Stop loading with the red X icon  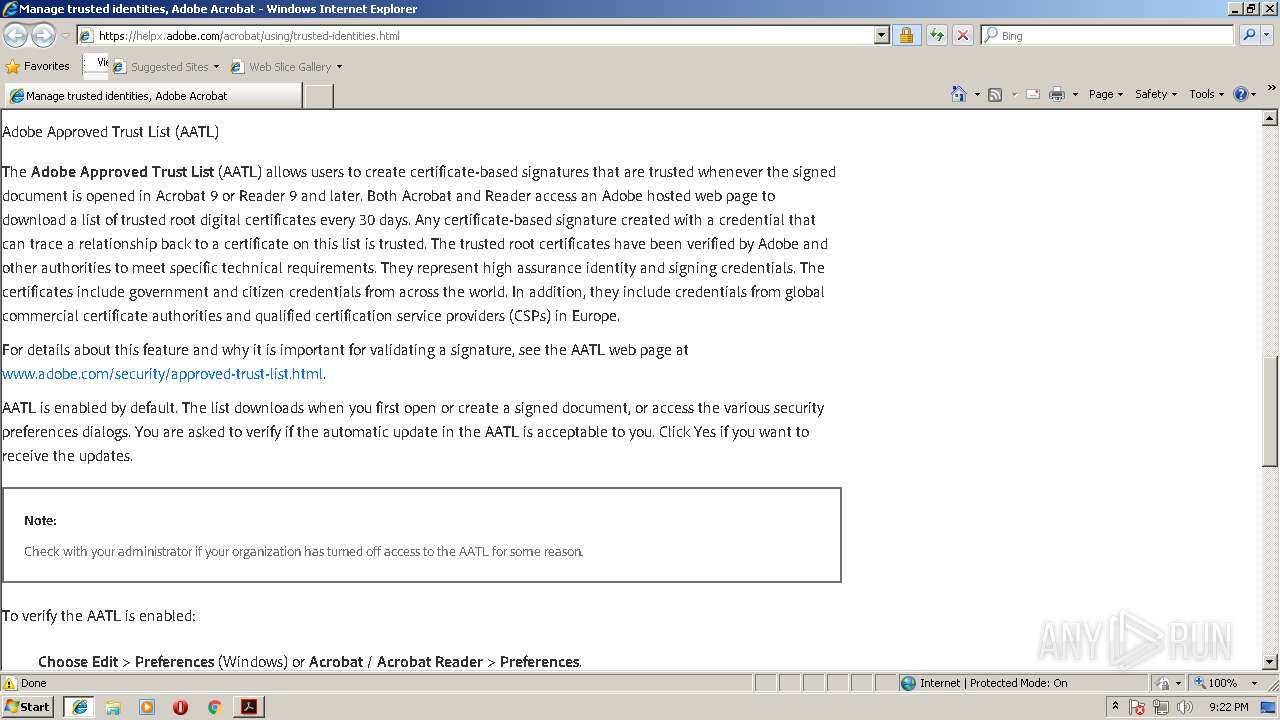point(962,35)
